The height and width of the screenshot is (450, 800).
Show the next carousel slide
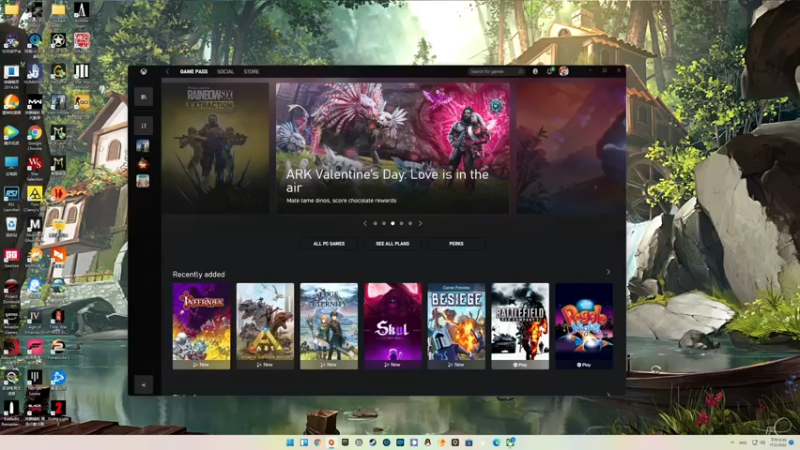(x=420, y=223)
